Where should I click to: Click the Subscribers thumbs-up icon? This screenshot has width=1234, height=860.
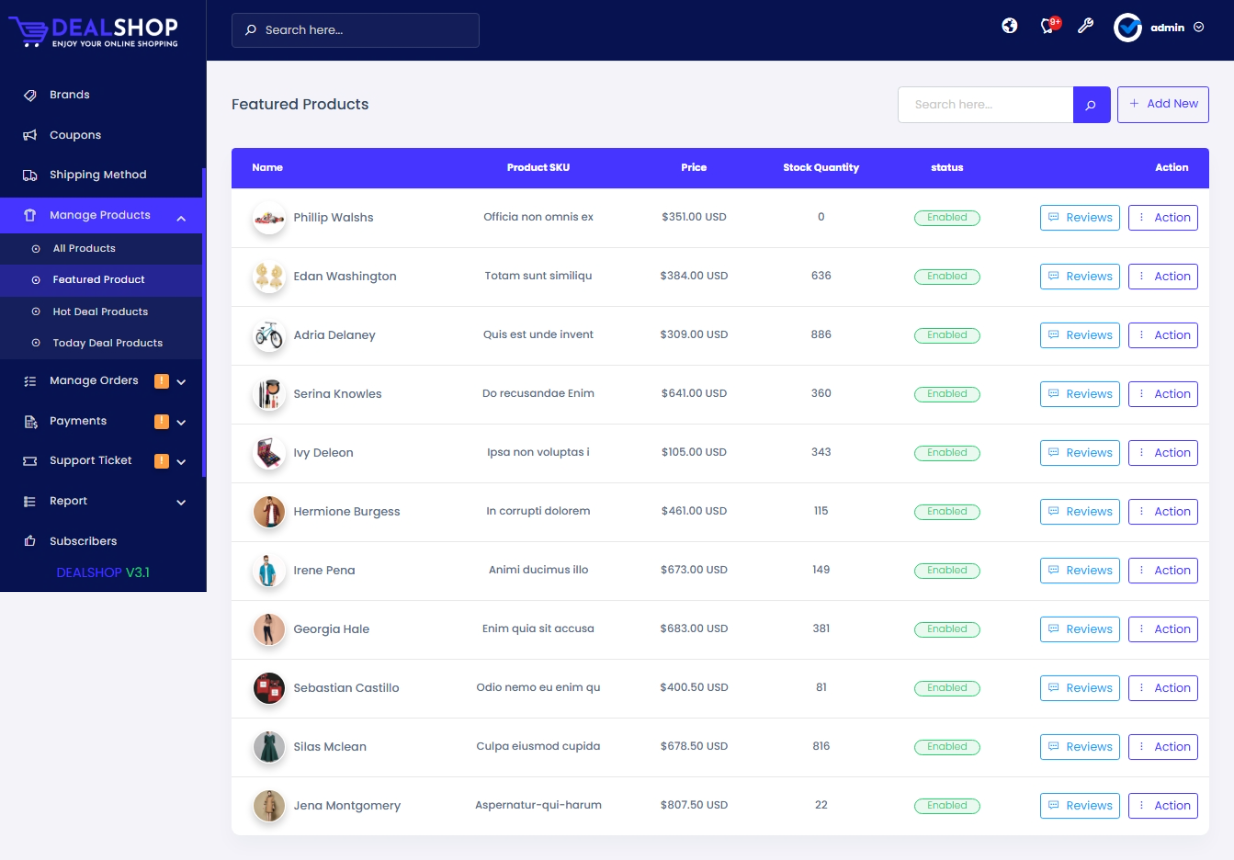click(x=30, y=541)
